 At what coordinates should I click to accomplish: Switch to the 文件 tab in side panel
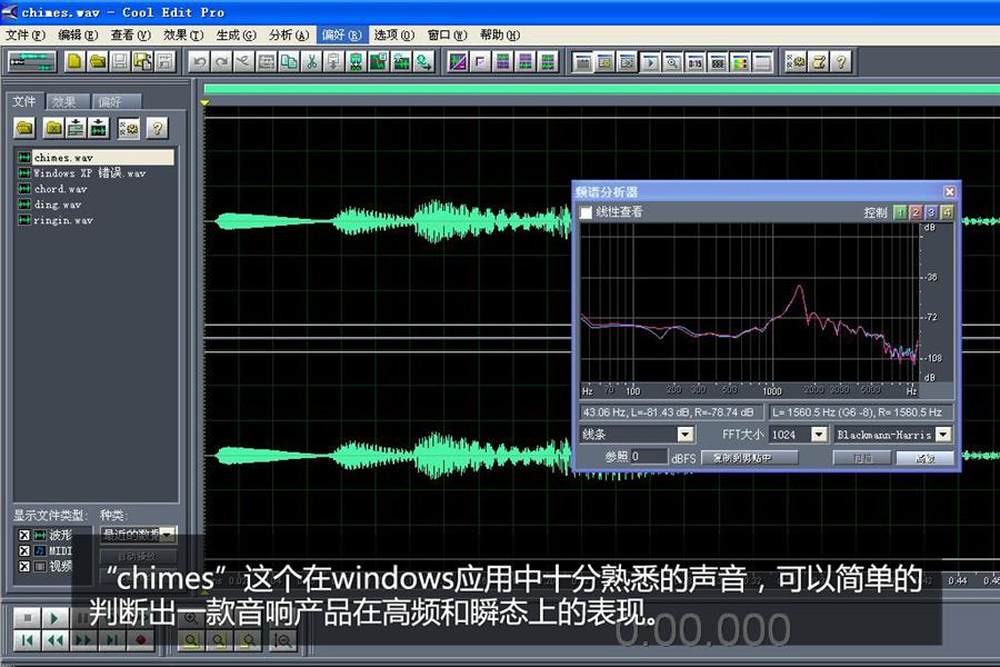[25, 101]
